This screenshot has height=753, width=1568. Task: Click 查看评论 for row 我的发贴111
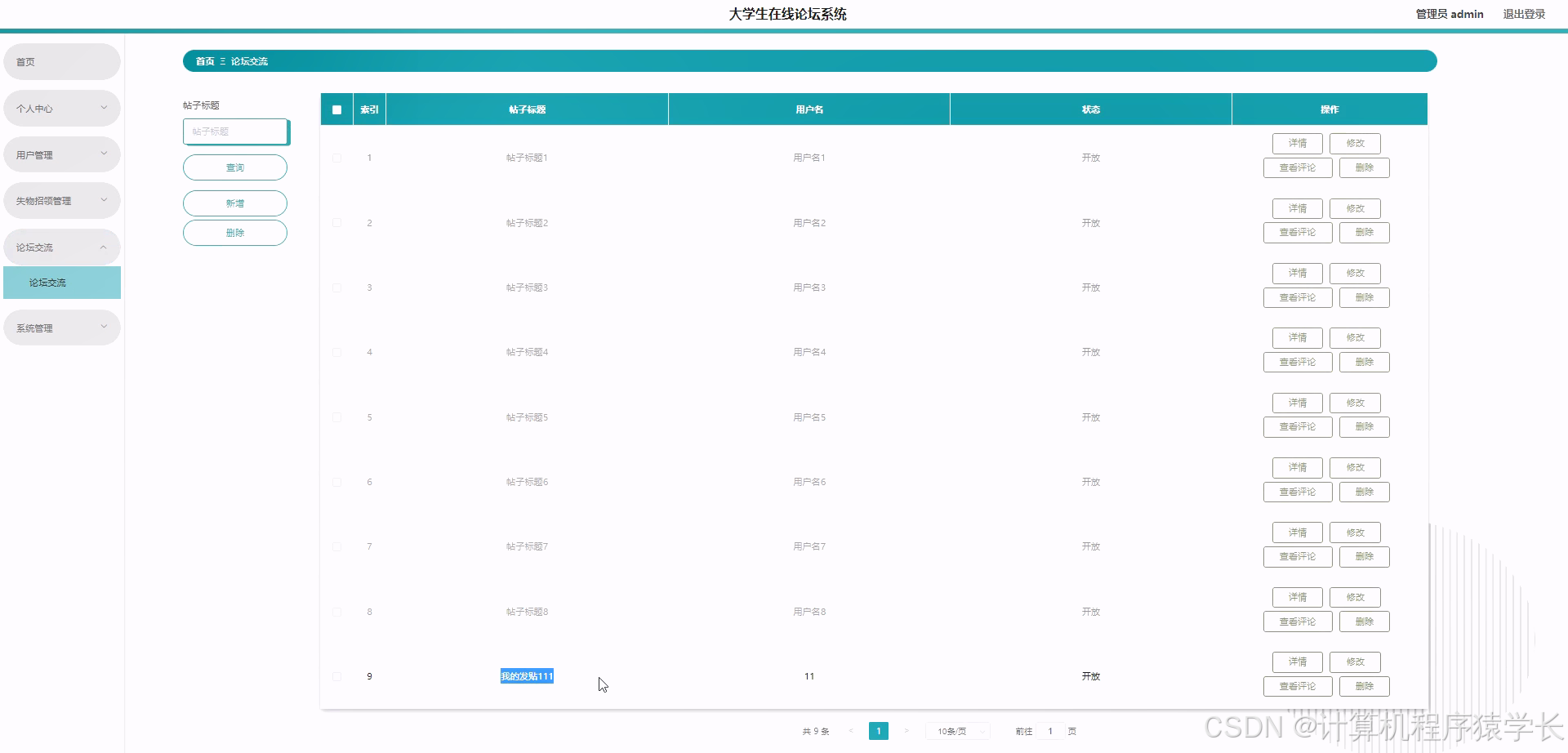pyautogui.click(x=1298, y=686)
